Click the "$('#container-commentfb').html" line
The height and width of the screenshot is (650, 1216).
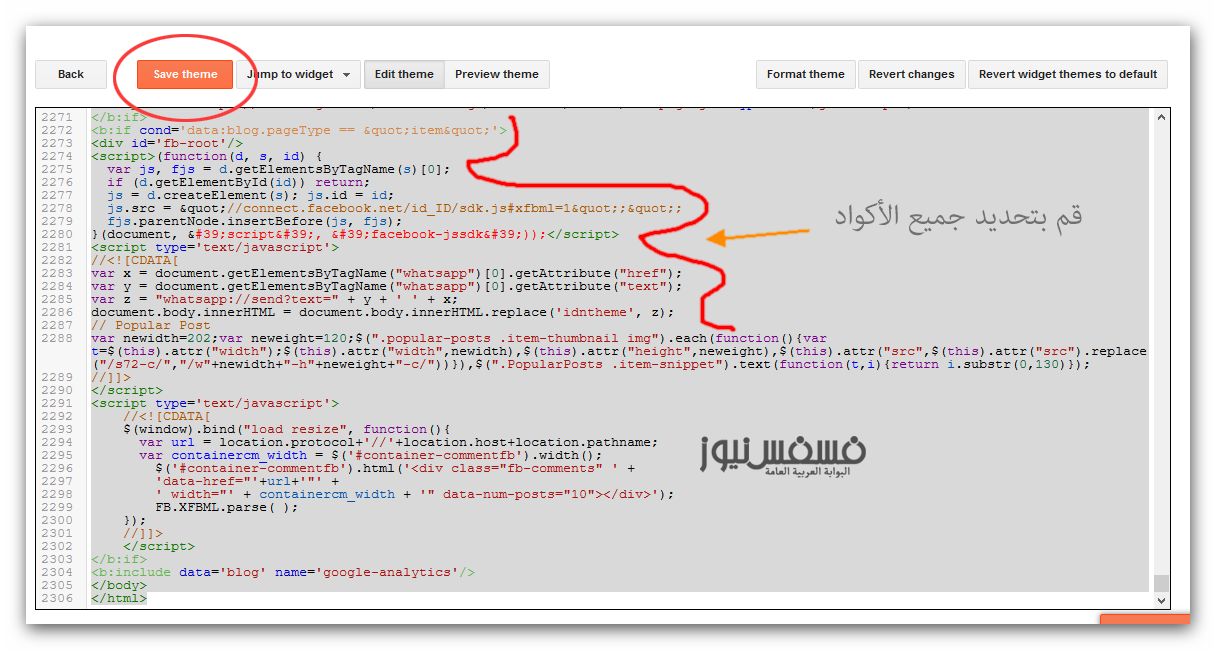(x=395, y=468)
